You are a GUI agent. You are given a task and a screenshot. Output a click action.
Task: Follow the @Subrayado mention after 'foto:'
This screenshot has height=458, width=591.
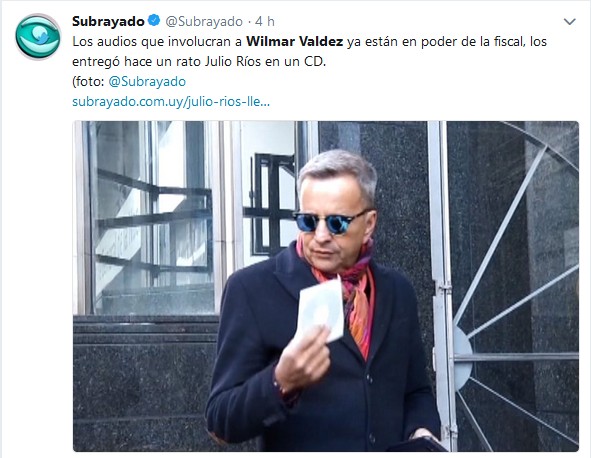point(147,81)
